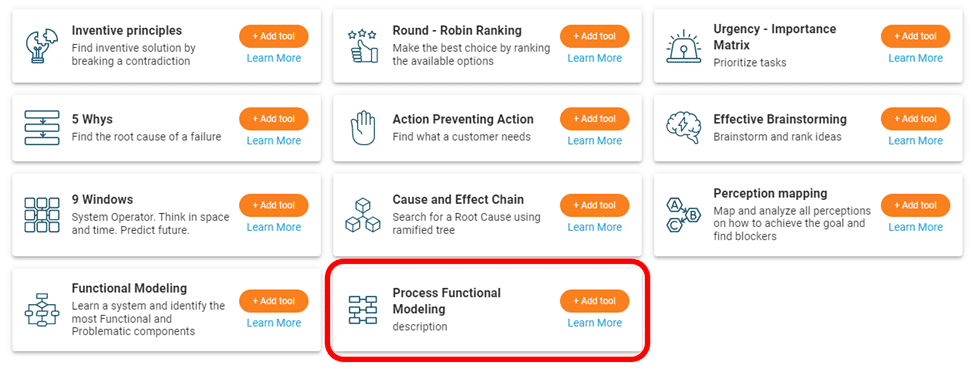Viewport: 975px width, 369px height.
Task: Add the Process Functional Modeling tool
Action: click(x=594, y=301)
